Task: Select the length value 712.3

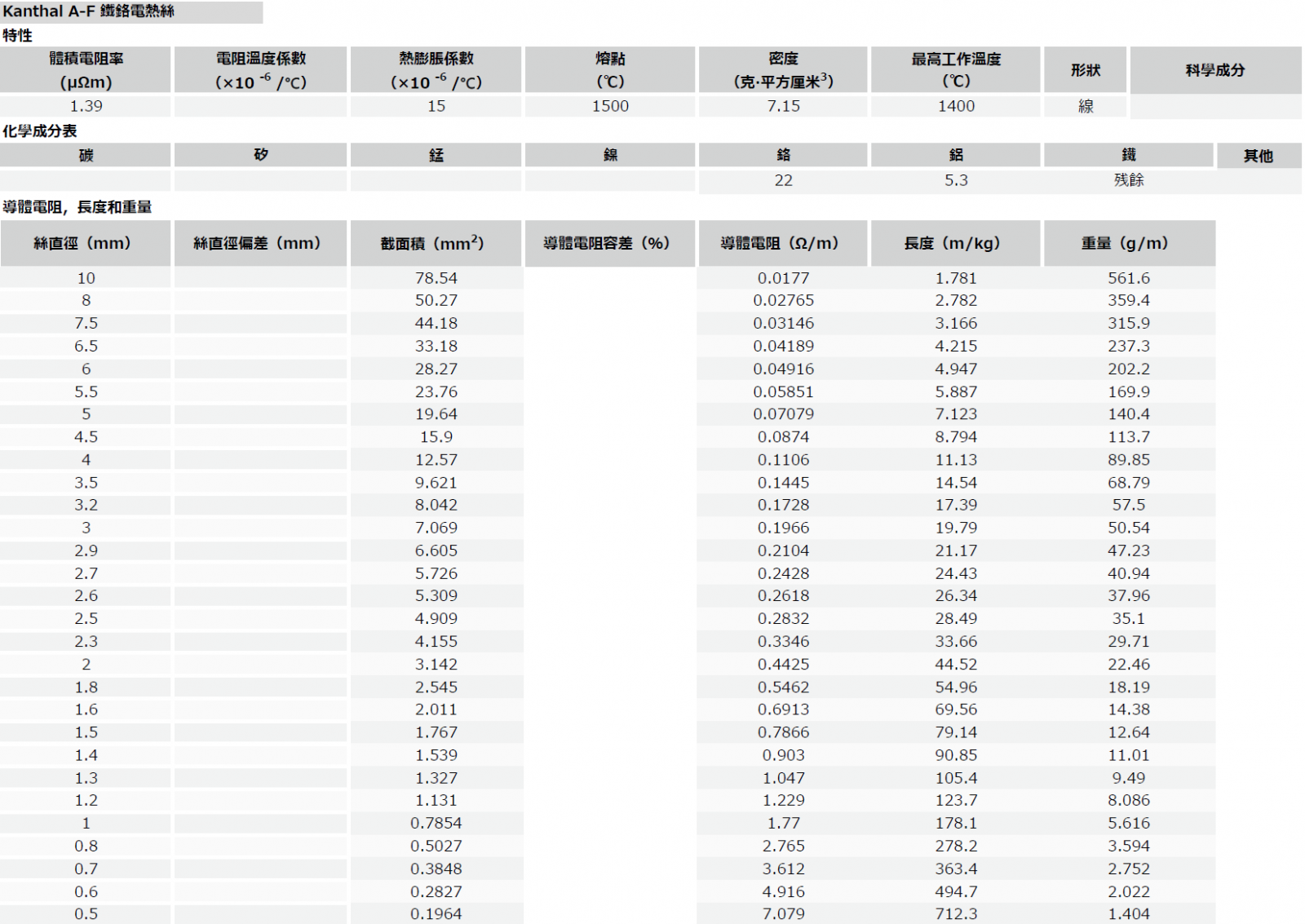Action: (956, 914)
